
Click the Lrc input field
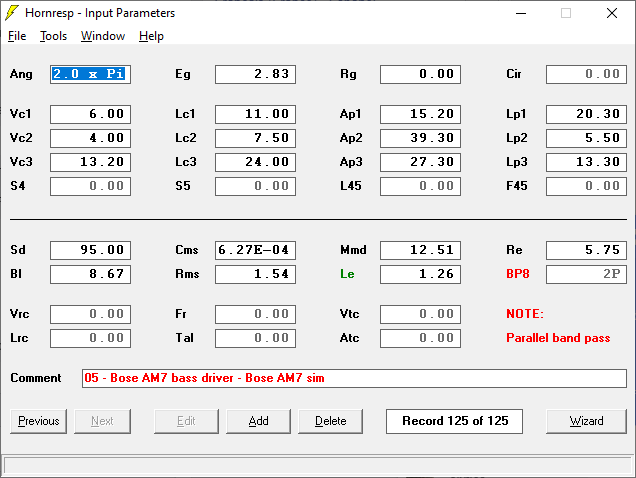[x=90, y=338]
